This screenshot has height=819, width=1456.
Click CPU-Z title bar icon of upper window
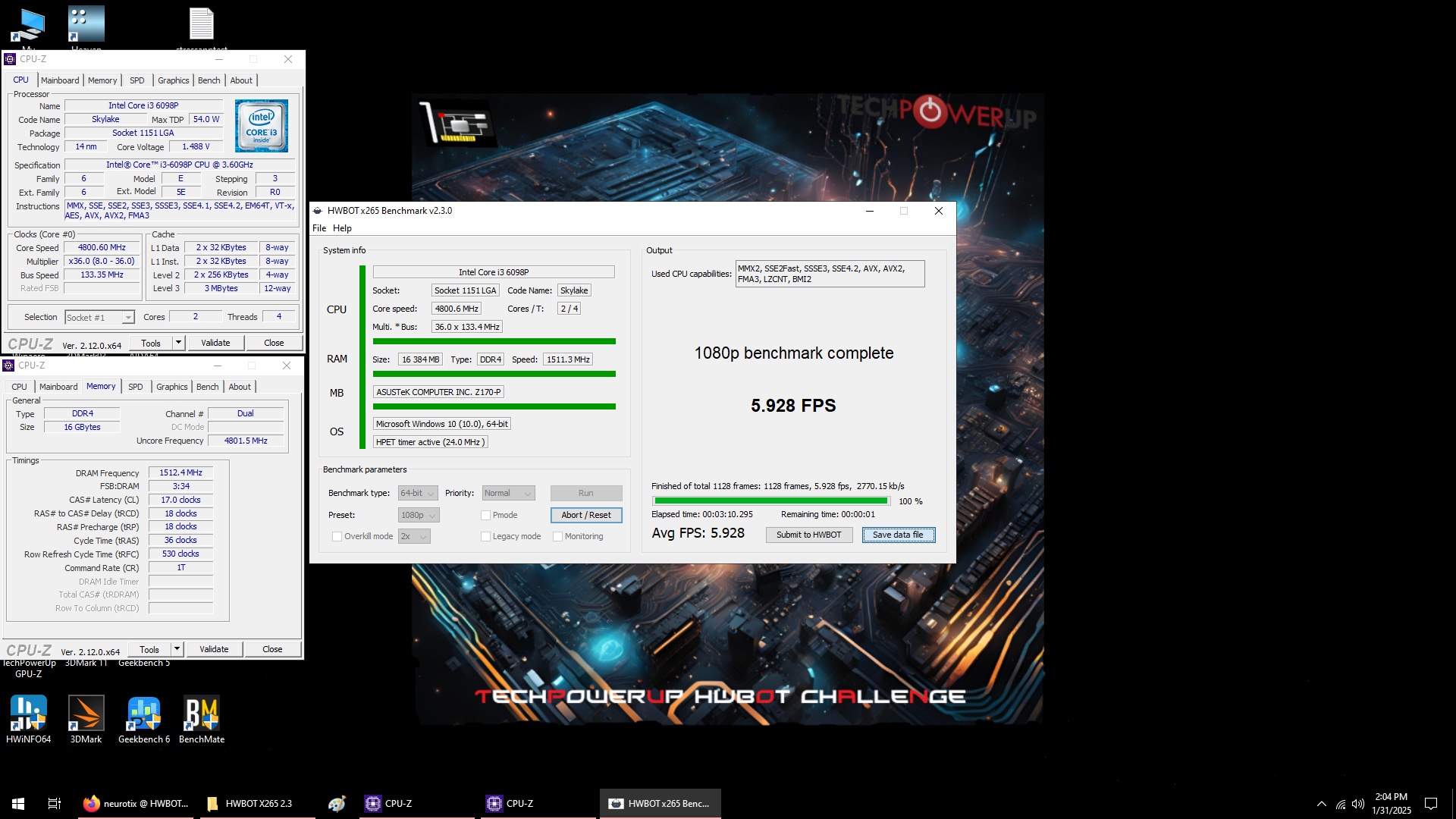pyautogui.click(x=10, y=59)
